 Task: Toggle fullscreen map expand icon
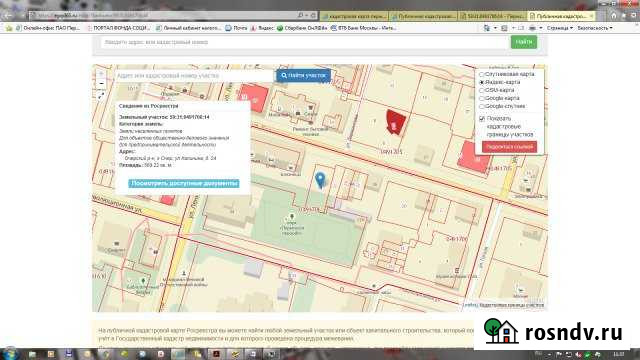coord(101,96)
